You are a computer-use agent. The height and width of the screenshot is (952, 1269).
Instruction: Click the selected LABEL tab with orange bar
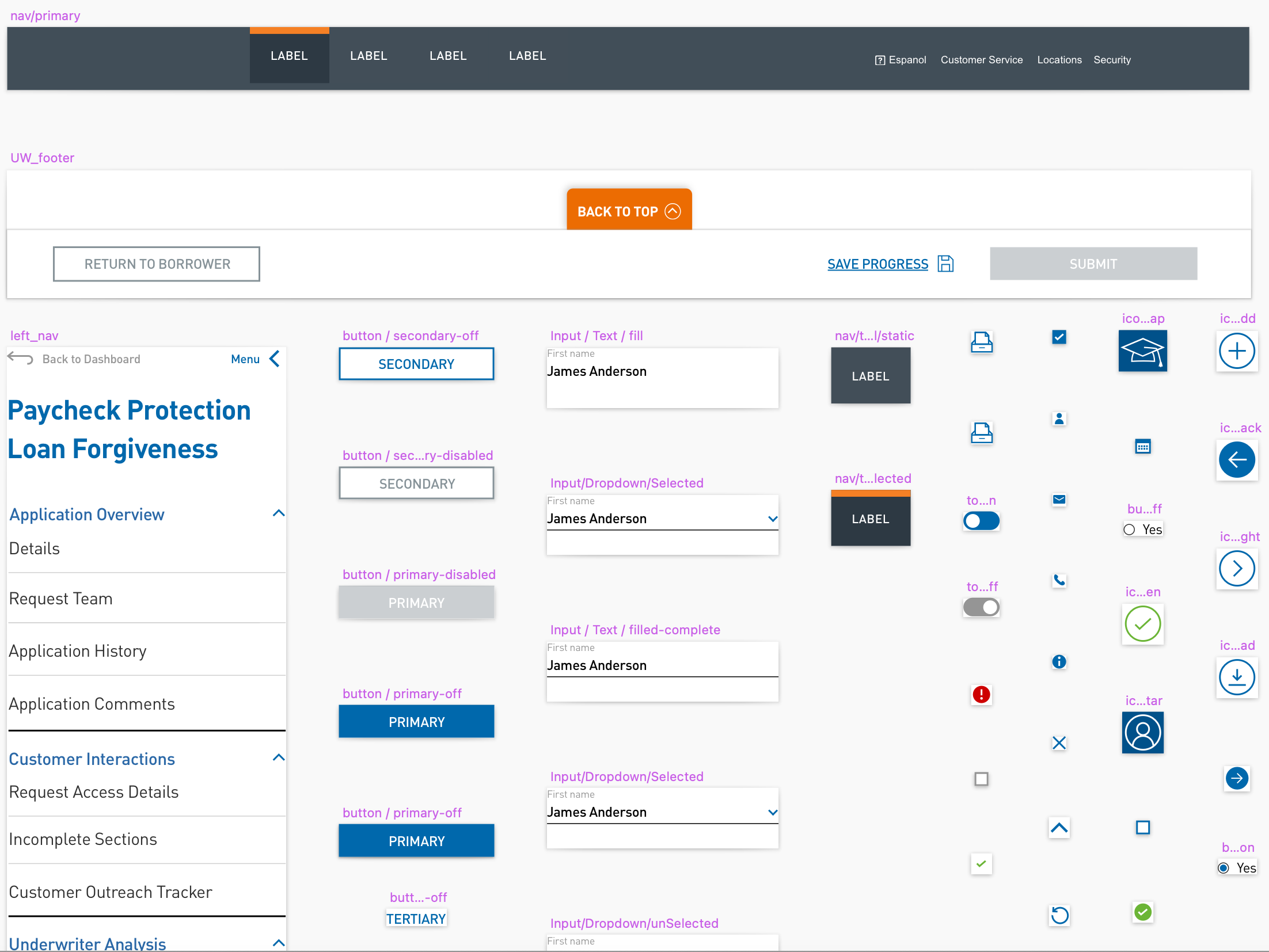[871, 518]
